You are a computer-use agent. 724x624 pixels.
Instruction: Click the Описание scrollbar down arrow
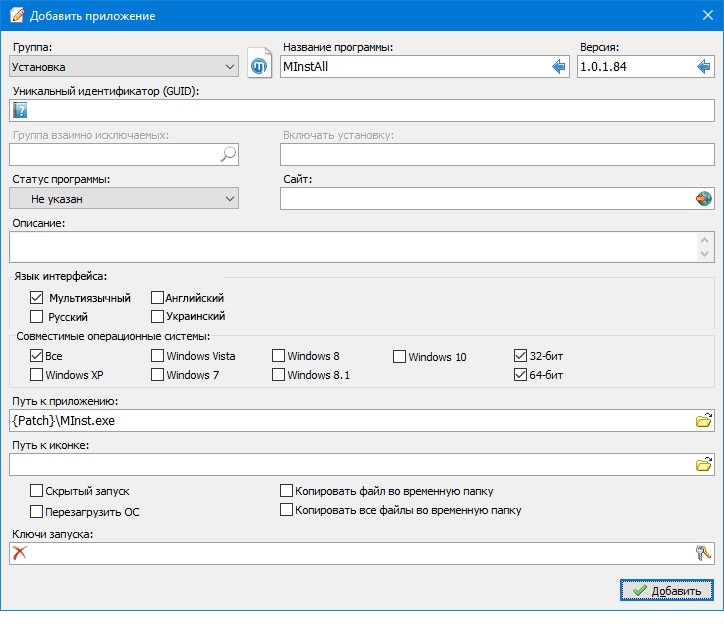pyautogui.click(x=707, y=253)
